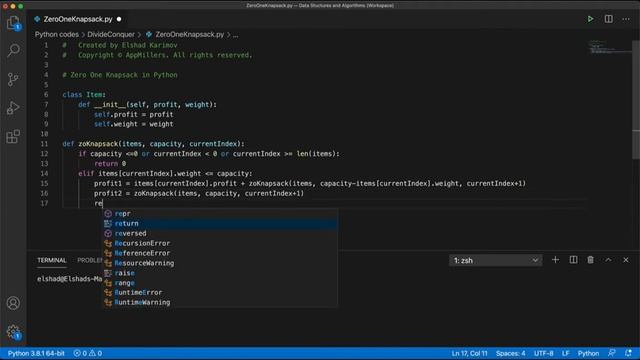Viewport: 640px width, 360px height.
Task: Add a new terminal with plus icon
Action: pos(555,260)
